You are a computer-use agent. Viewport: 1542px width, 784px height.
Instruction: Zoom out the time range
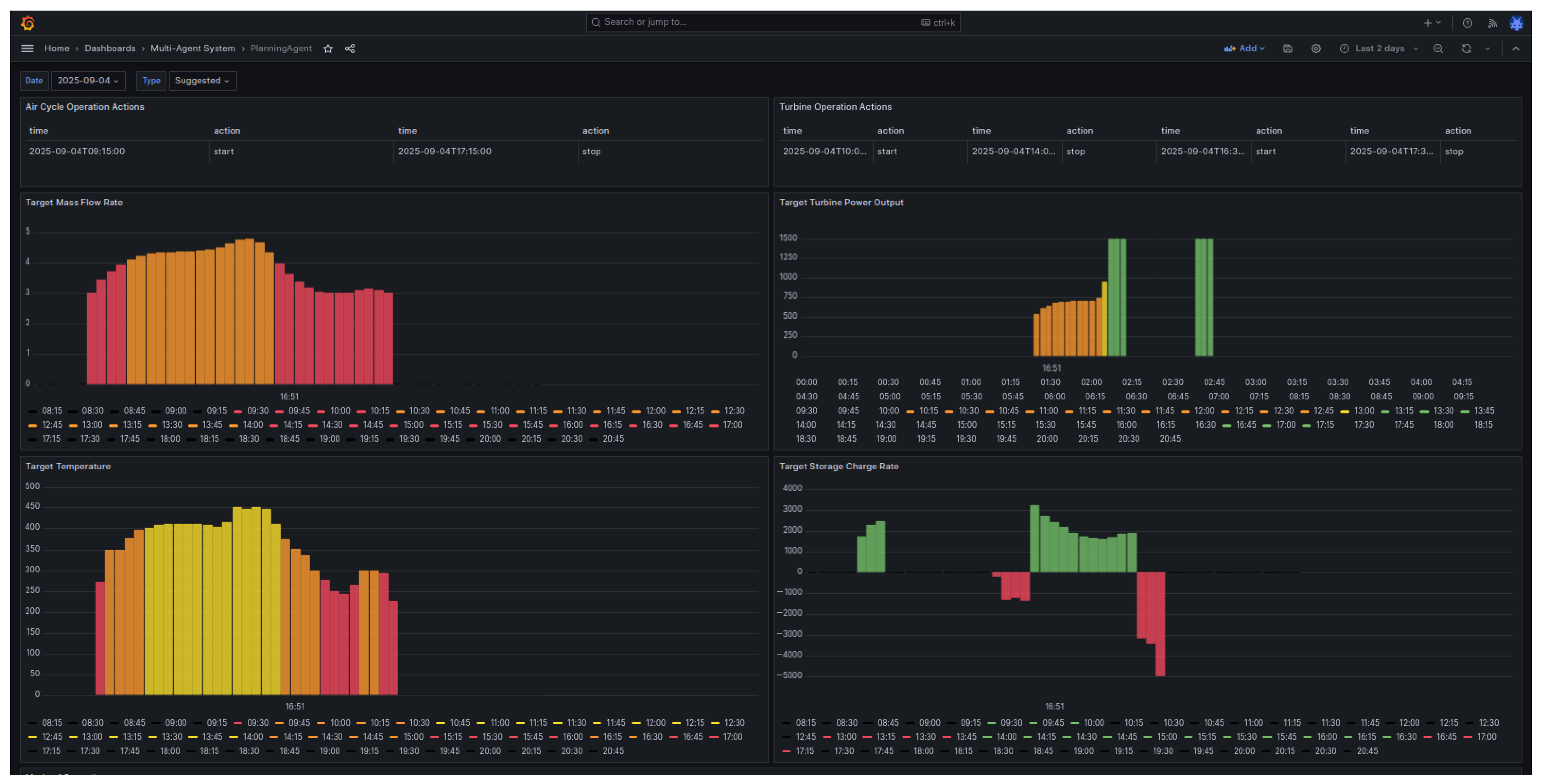[1438, 48]
